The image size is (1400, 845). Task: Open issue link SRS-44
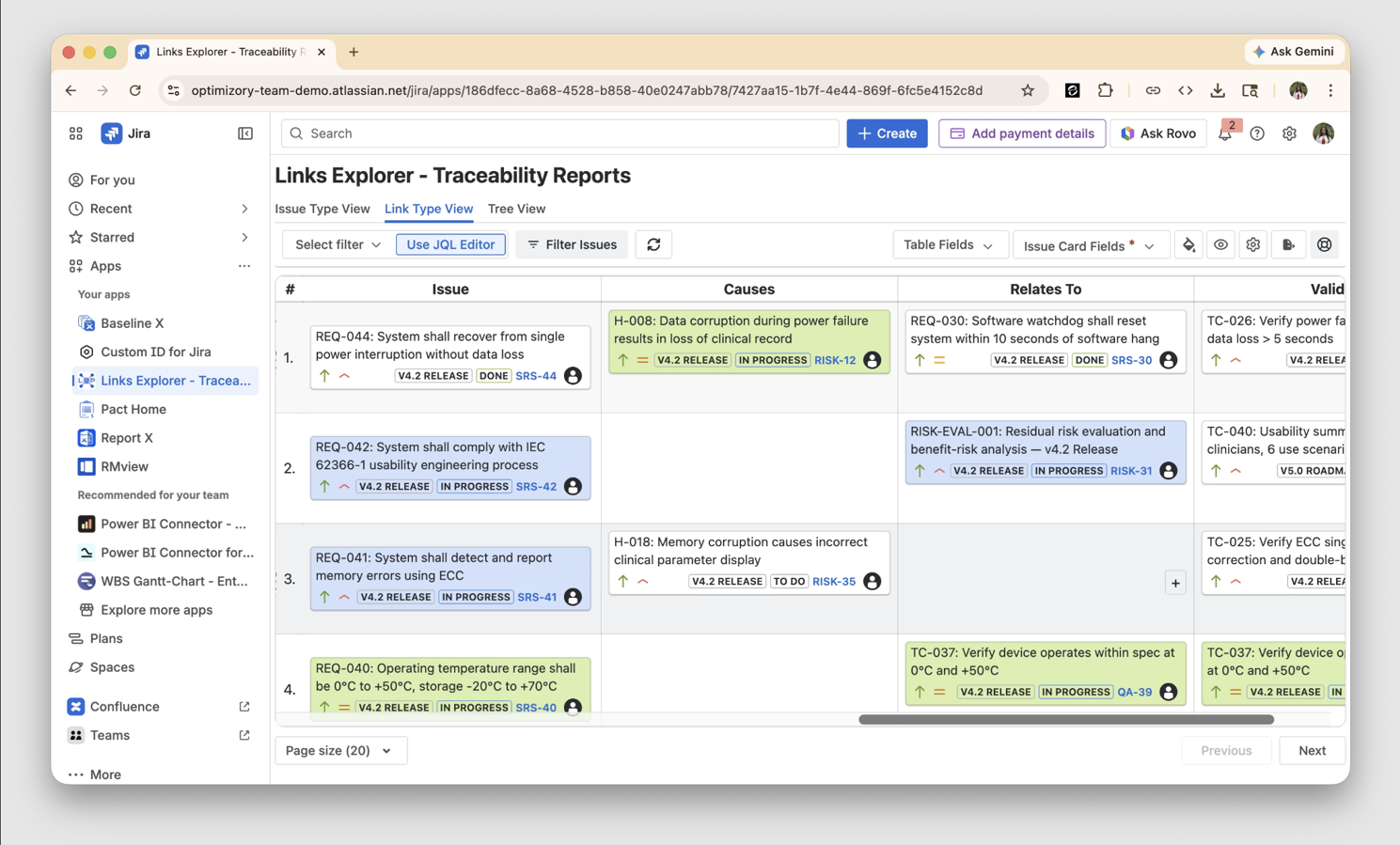coord(536,376)
